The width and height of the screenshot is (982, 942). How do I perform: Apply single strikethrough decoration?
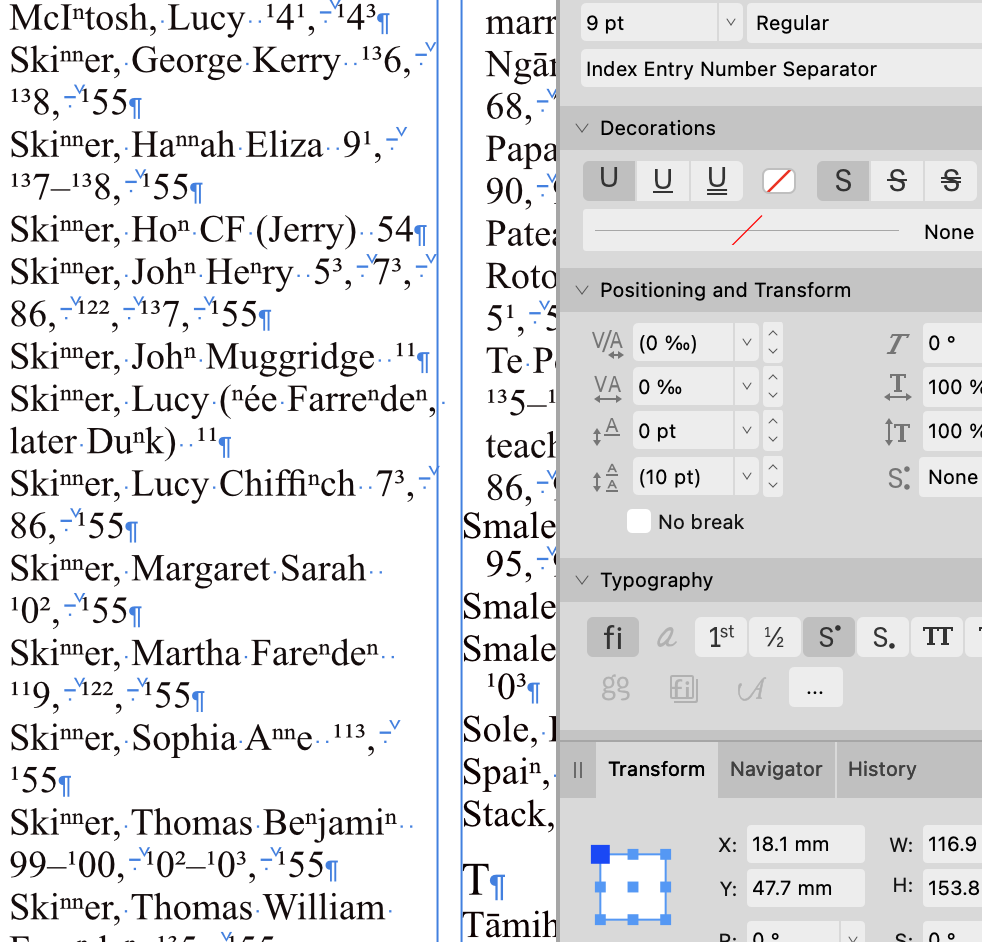(x=897, y=181)
